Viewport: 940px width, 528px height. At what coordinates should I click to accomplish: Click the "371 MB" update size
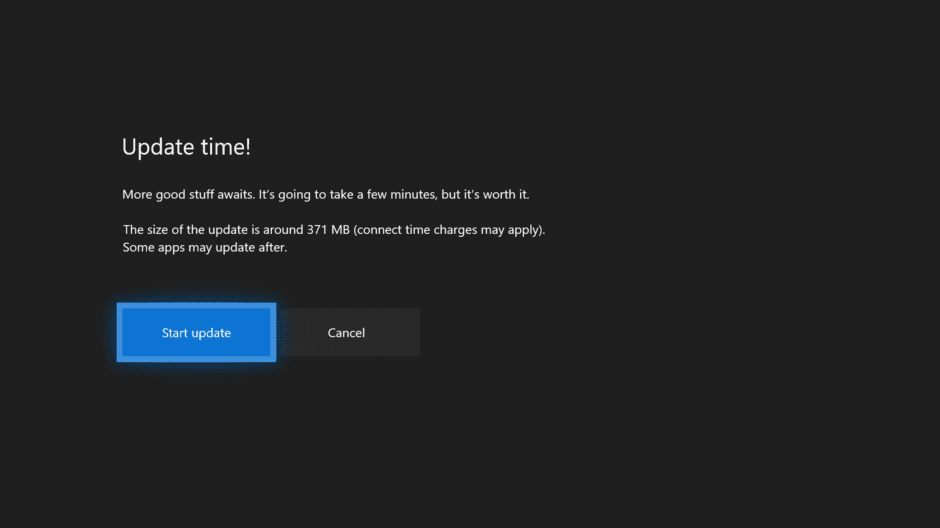pyautogui.click(x=330, y=230)
